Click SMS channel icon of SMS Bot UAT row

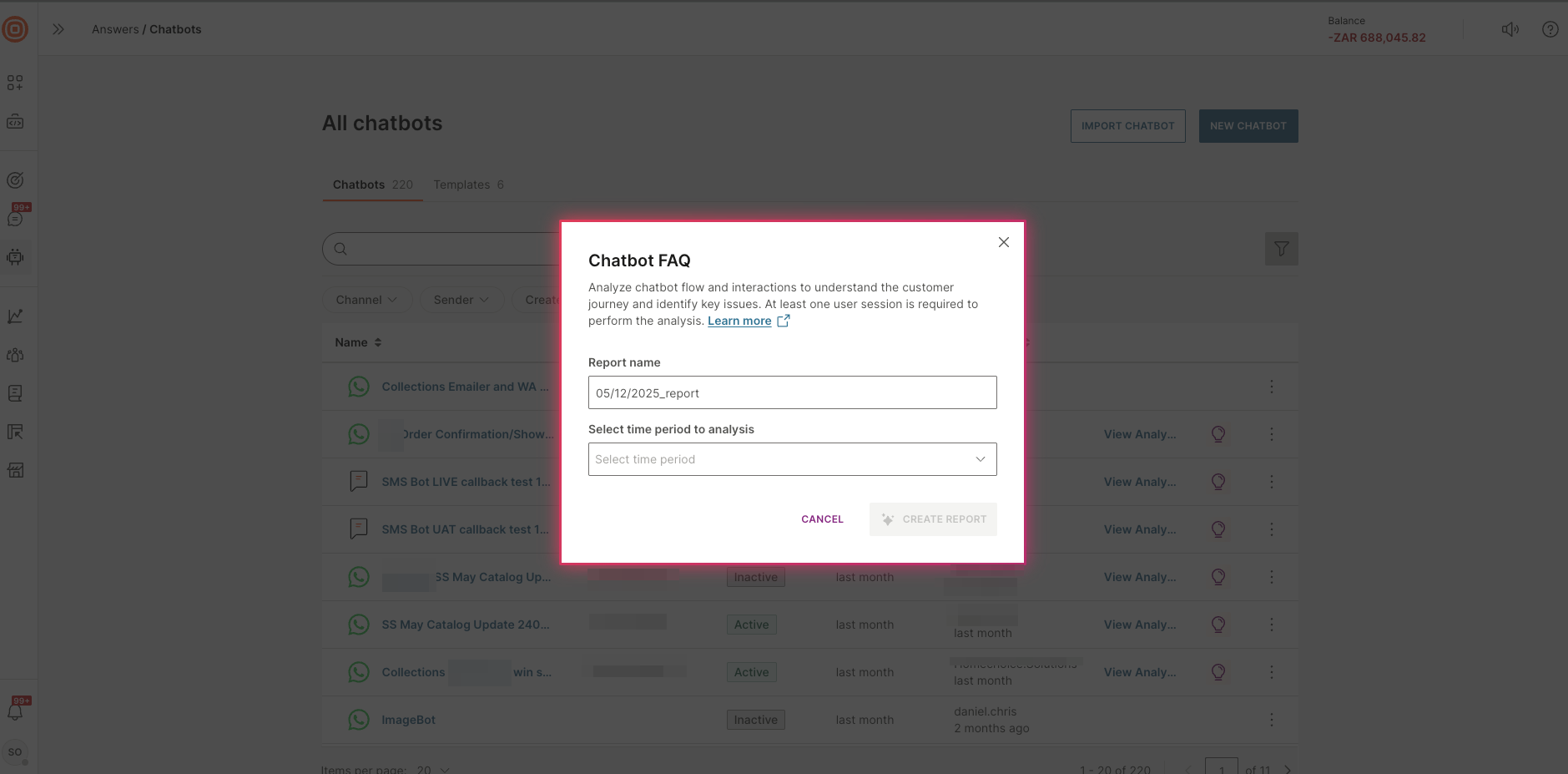(358, 529)
